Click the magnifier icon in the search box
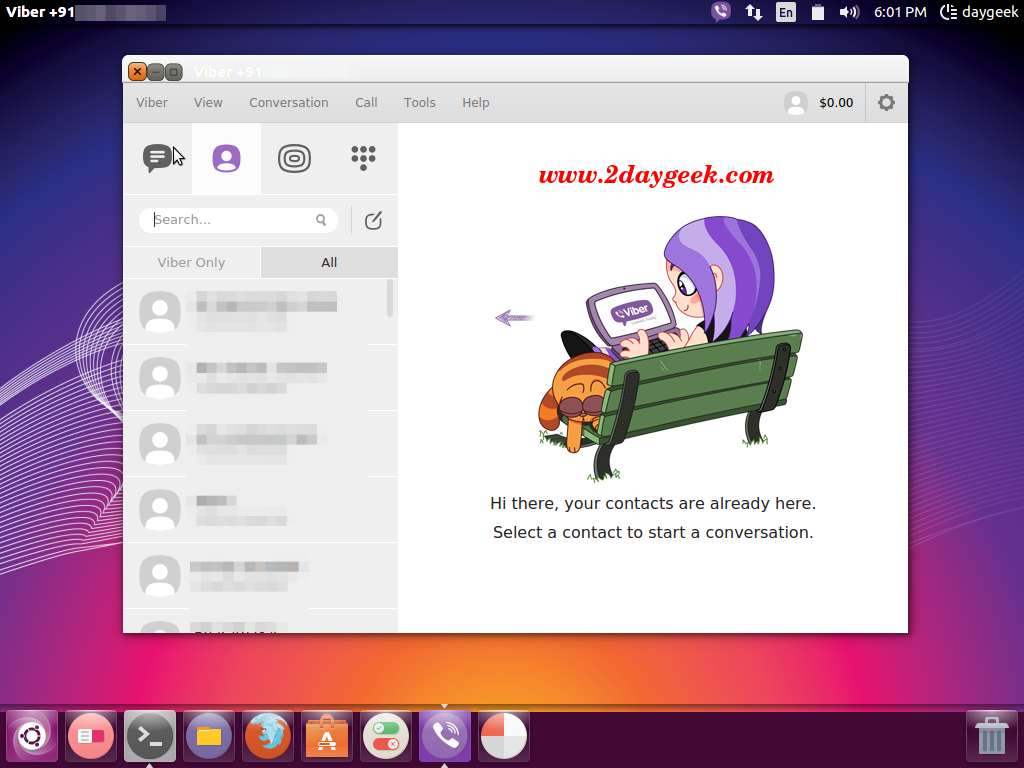The image size is (1024, 768). (x=321, y=220)
